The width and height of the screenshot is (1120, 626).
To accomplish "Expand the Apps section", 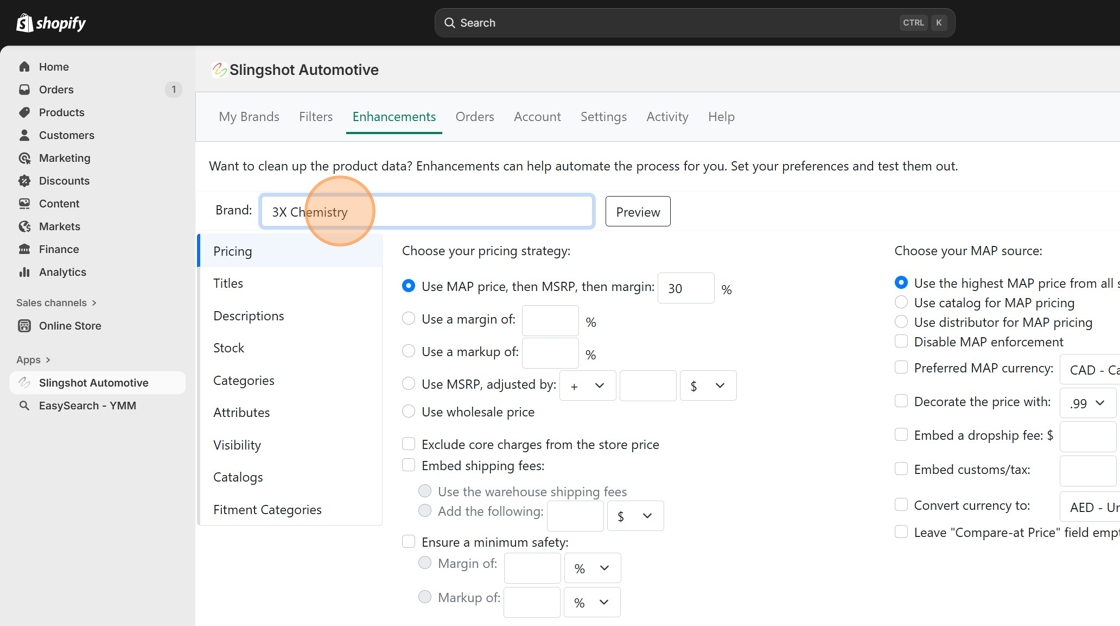I will coord(34,360).
